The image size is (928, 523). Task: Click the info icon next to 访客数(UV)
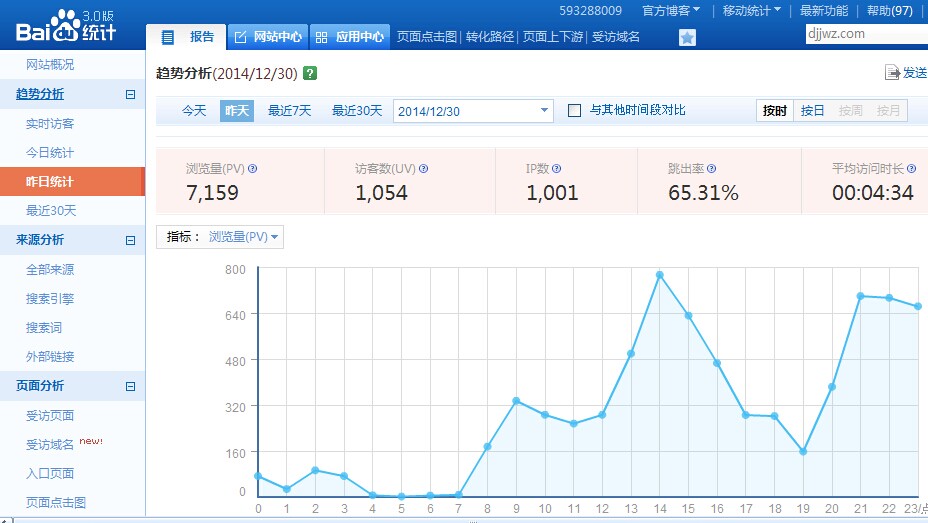(423, 169)
